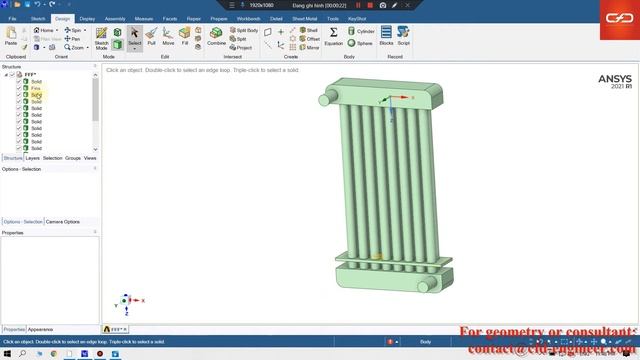The image size is (640, 360).
Task: Create a Cylinder body
Action: coord(361,31)
